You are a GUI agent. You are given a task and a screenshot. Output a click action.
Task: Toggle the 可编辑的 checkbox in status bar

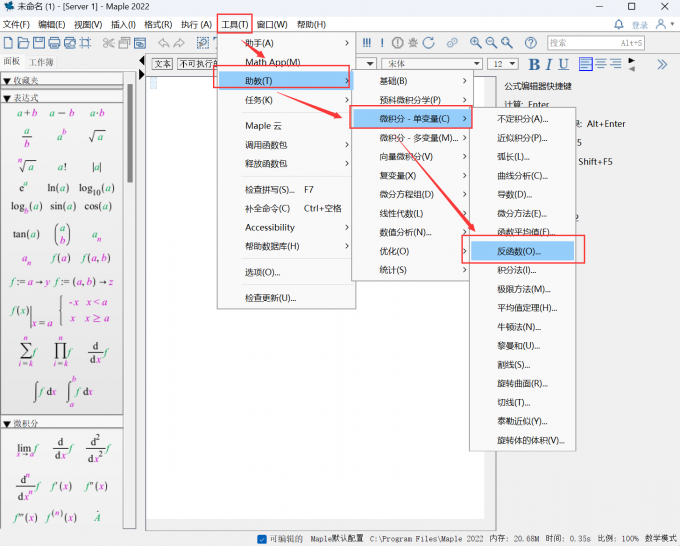tap(262, 538)
